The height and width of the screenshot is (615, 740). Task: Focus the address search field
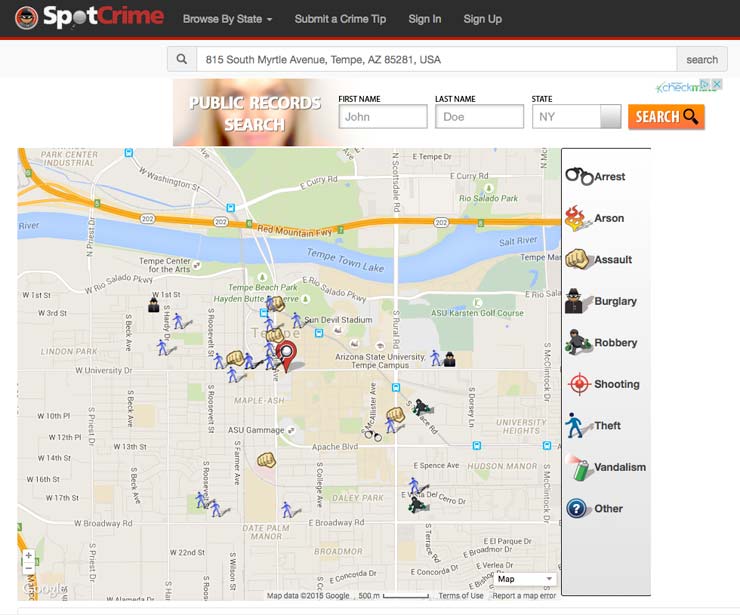click(x=437, y=59)
